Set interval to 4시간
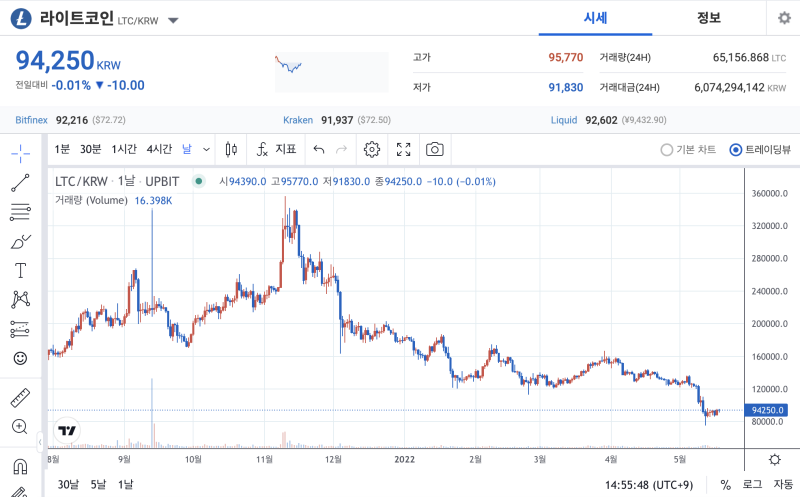Screen dimensions: 800x497 [x=159, y=149]
